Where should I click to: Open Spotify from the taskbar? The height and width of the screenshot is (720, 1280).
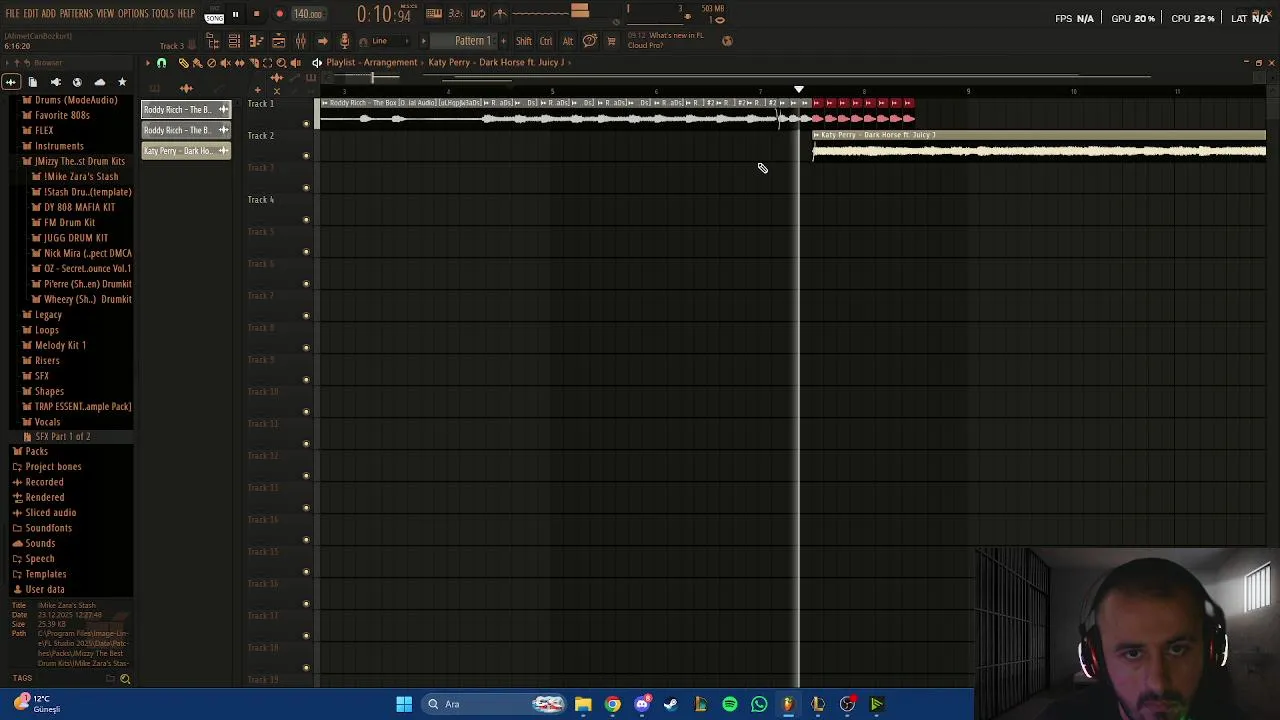729,704
